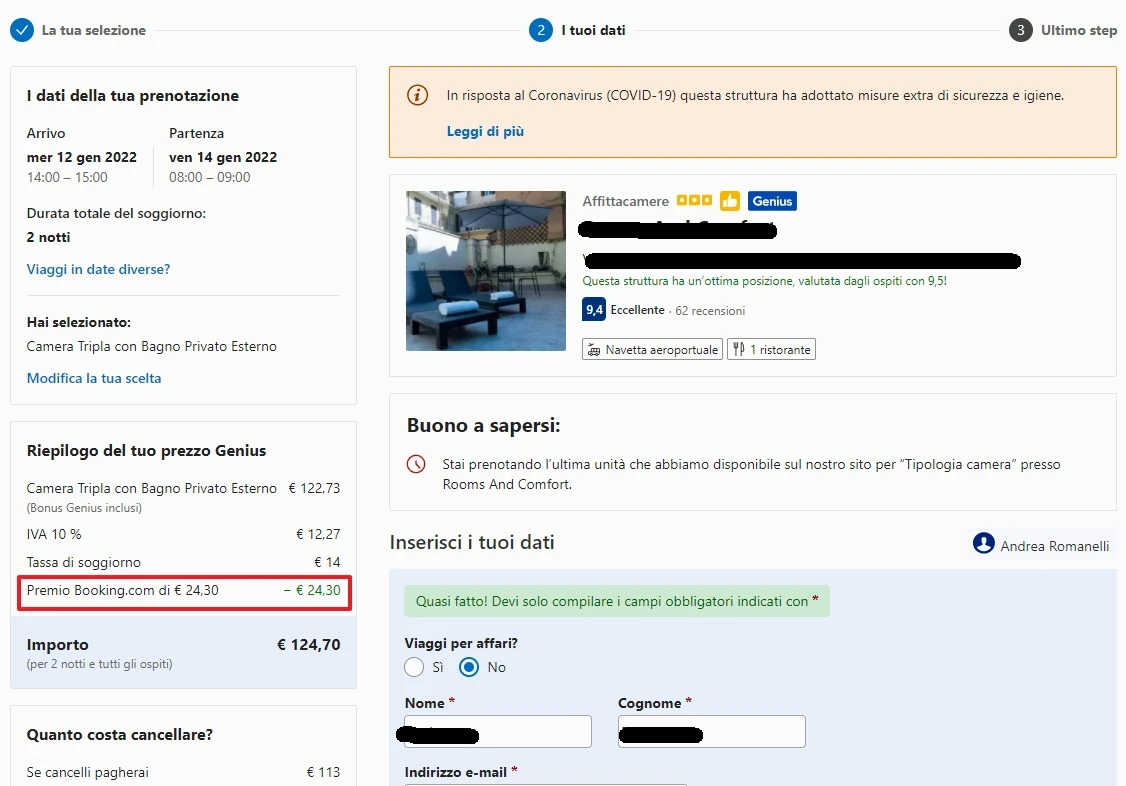
Task: Open the Leggi di più link
Action: click(x=485, y=131)
